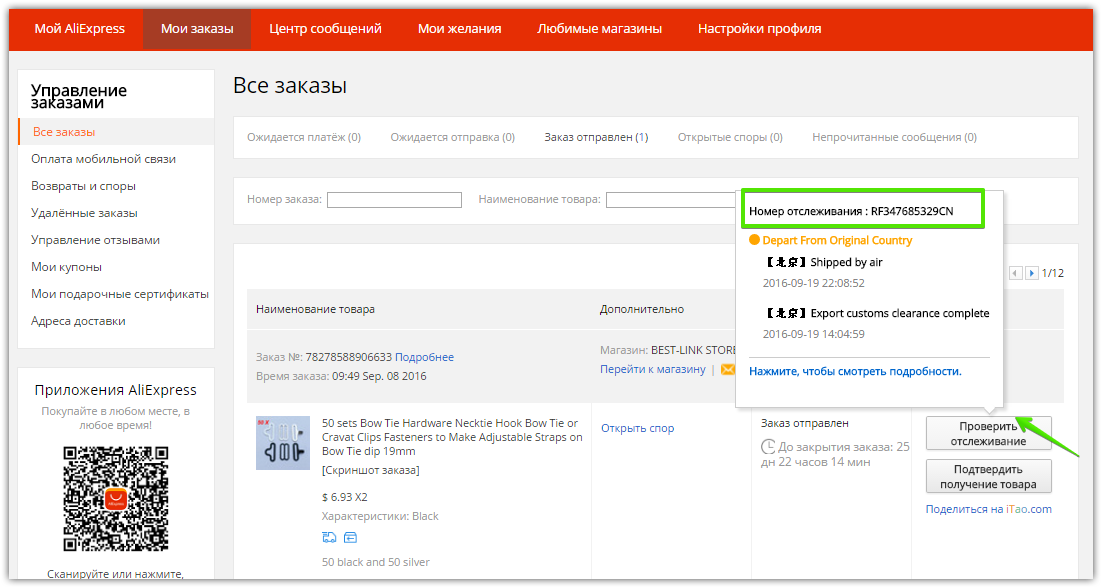Open Мои подарочные сертификаты
This screenshot has height=588, width=1102.
click(x=119, y=294)
